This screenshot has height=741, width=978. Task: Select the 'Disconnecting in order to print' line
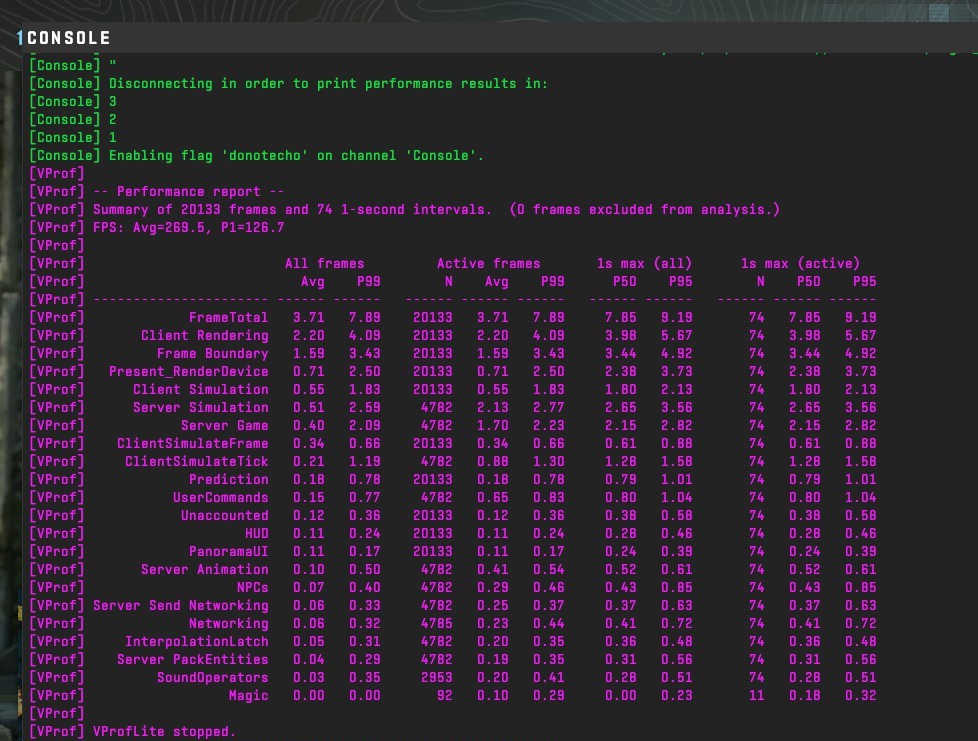288,84
